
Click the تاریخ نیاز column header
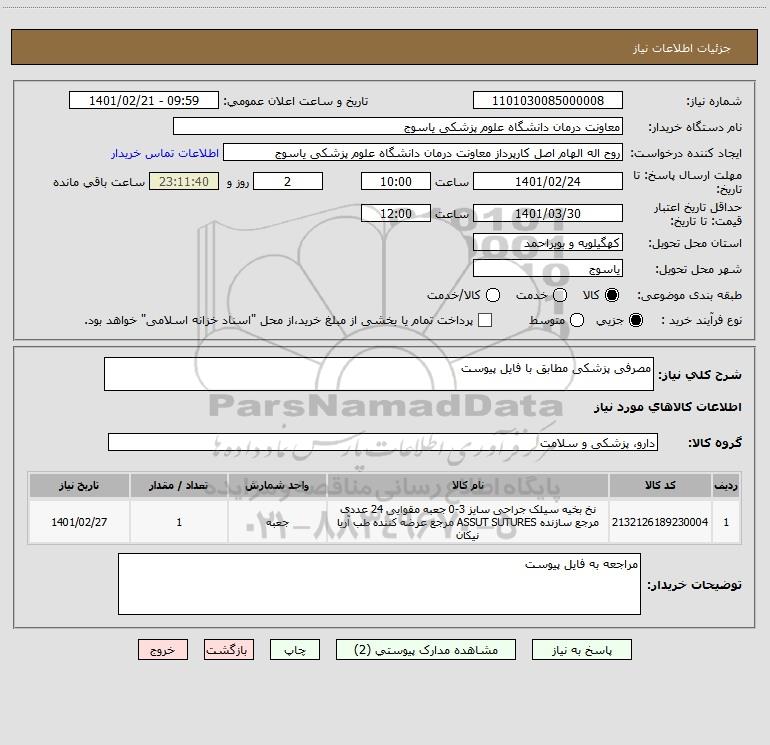79,485
